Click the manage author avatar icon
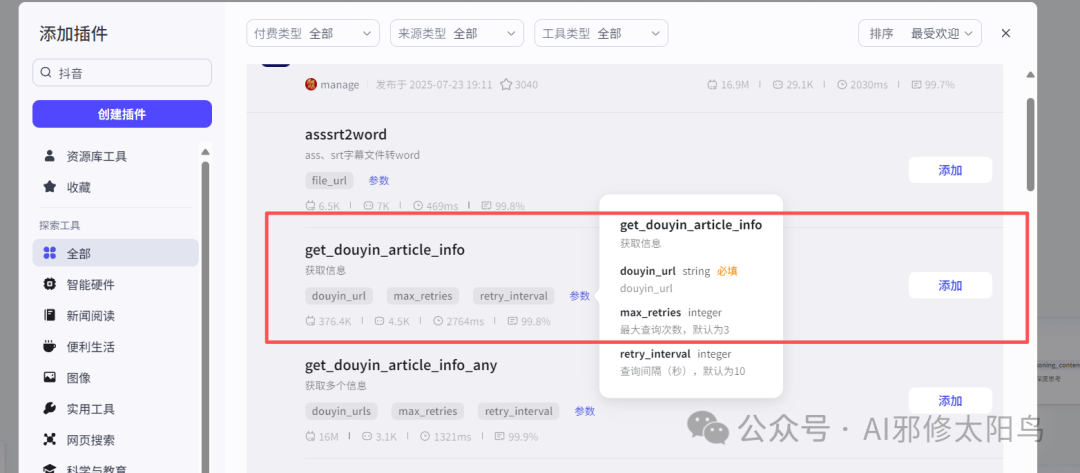 [x=311, y=85]
